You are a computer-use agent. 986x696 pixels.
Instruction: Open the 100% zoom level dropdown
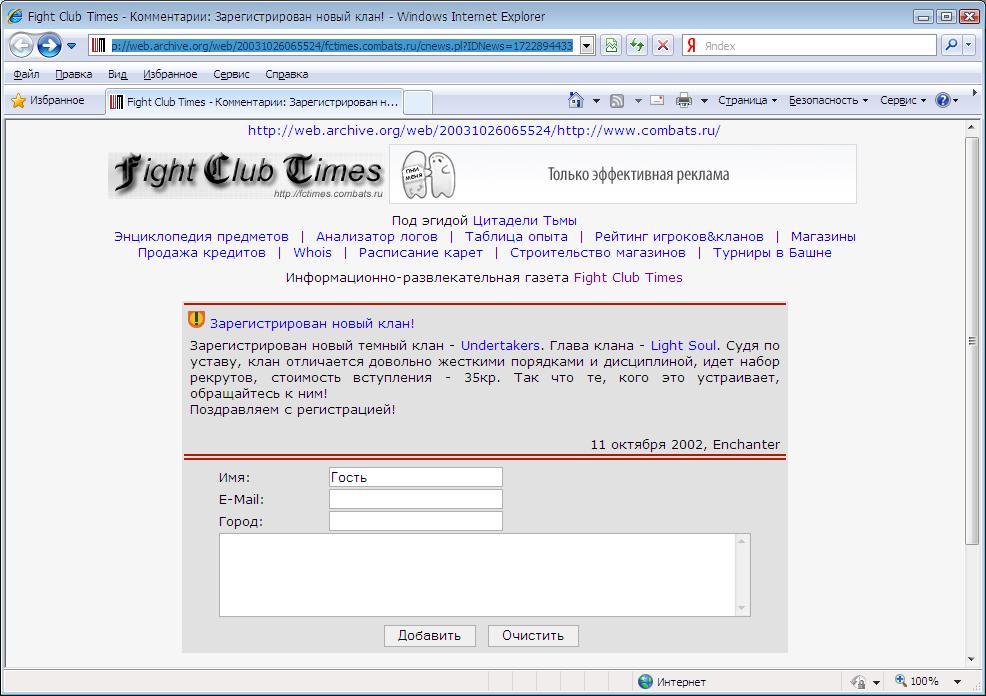(x=958, y=682)
